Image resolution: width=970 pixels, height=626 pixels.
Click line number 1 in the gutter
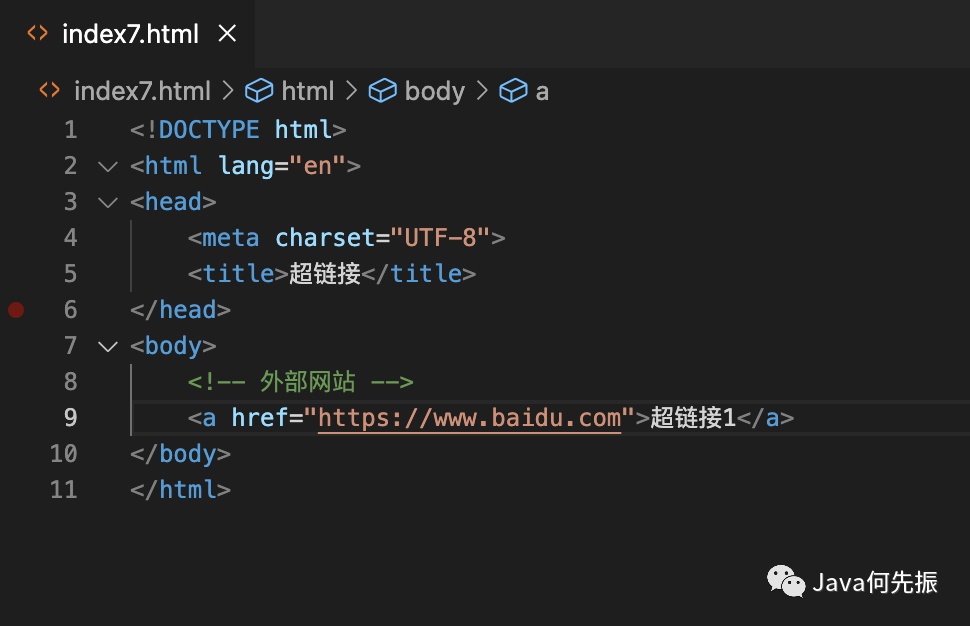coord(70,130)
